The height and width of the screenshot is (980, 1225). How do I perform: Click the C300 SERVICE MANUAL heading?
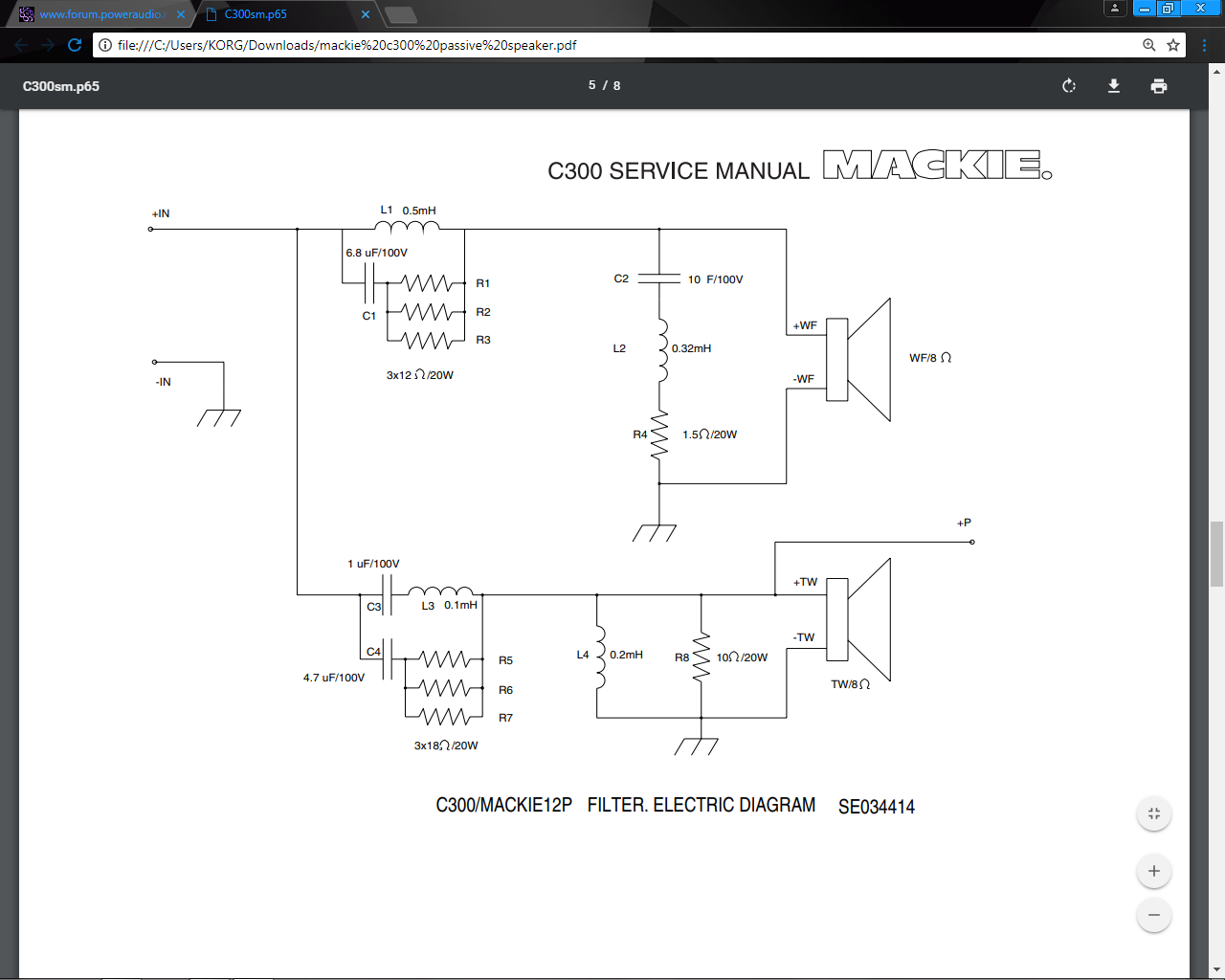click(x=679, y=171)
